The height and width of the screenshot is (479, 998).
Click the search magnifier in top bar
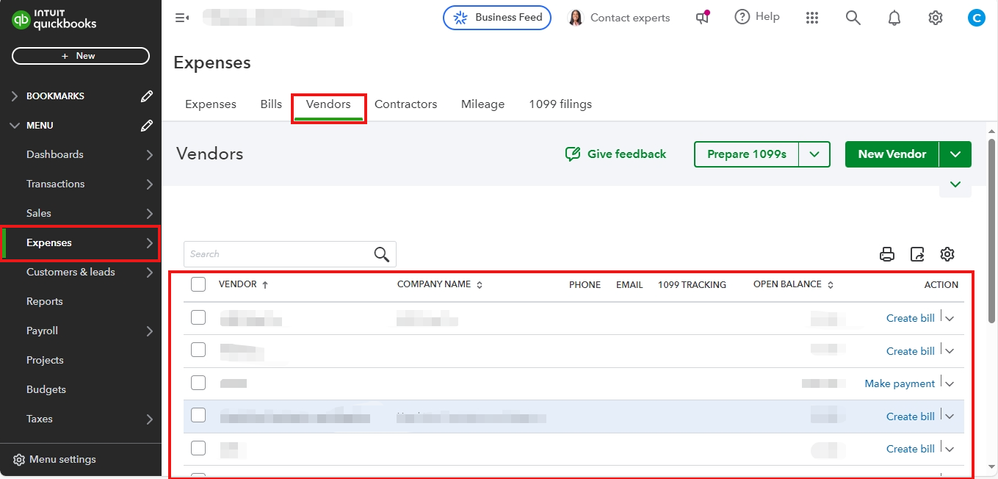(x=853, y=17)
